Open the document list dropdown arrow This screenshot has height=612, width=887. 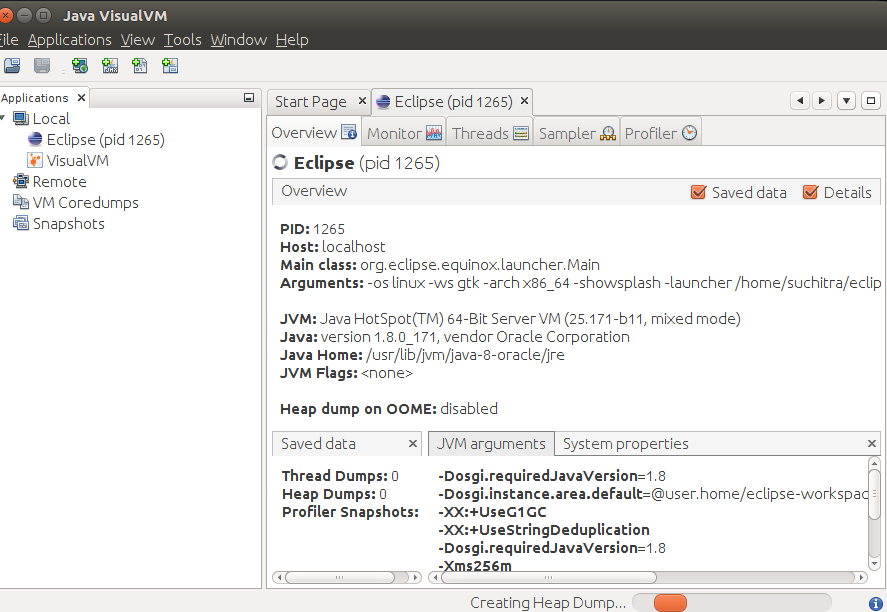click(x=846, y=101)
